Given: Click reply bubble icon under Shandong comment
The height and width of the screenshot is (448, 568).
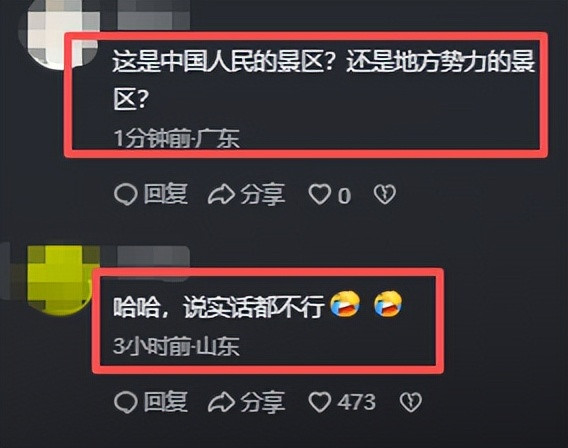Looking at the screenshot, I should point(126,402).
